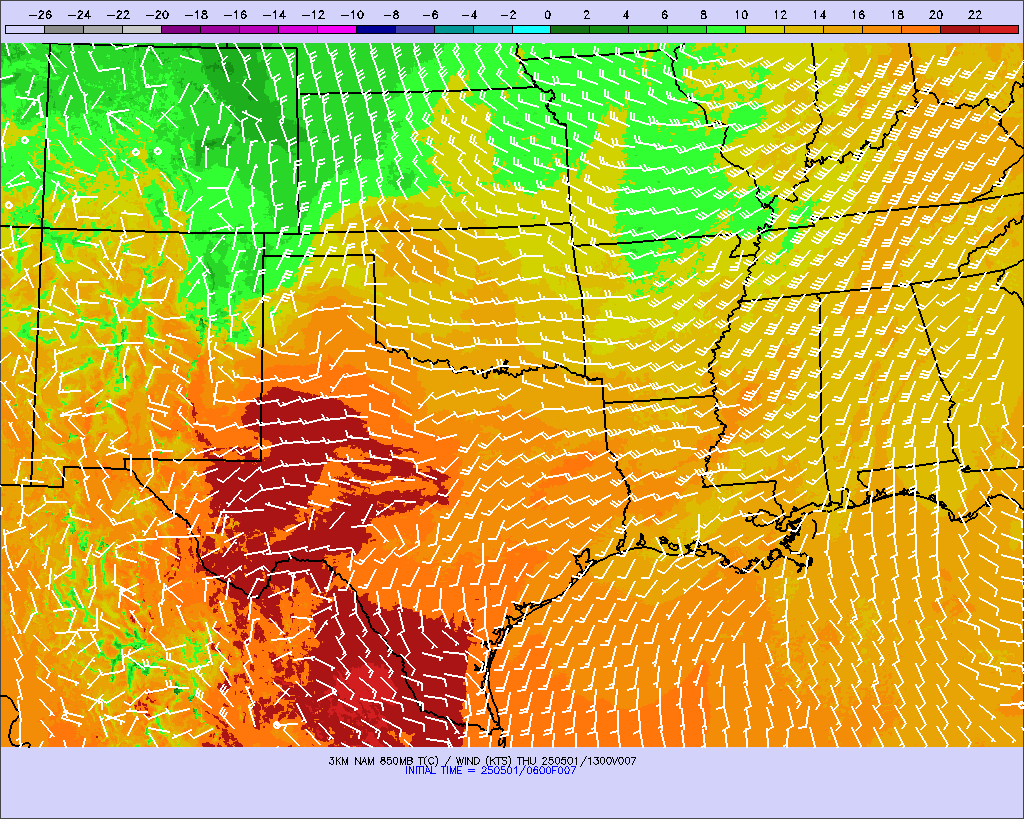Click the -4 temperature label
This screenshot has width=1024, height=819.
click(x=469, y=14)
